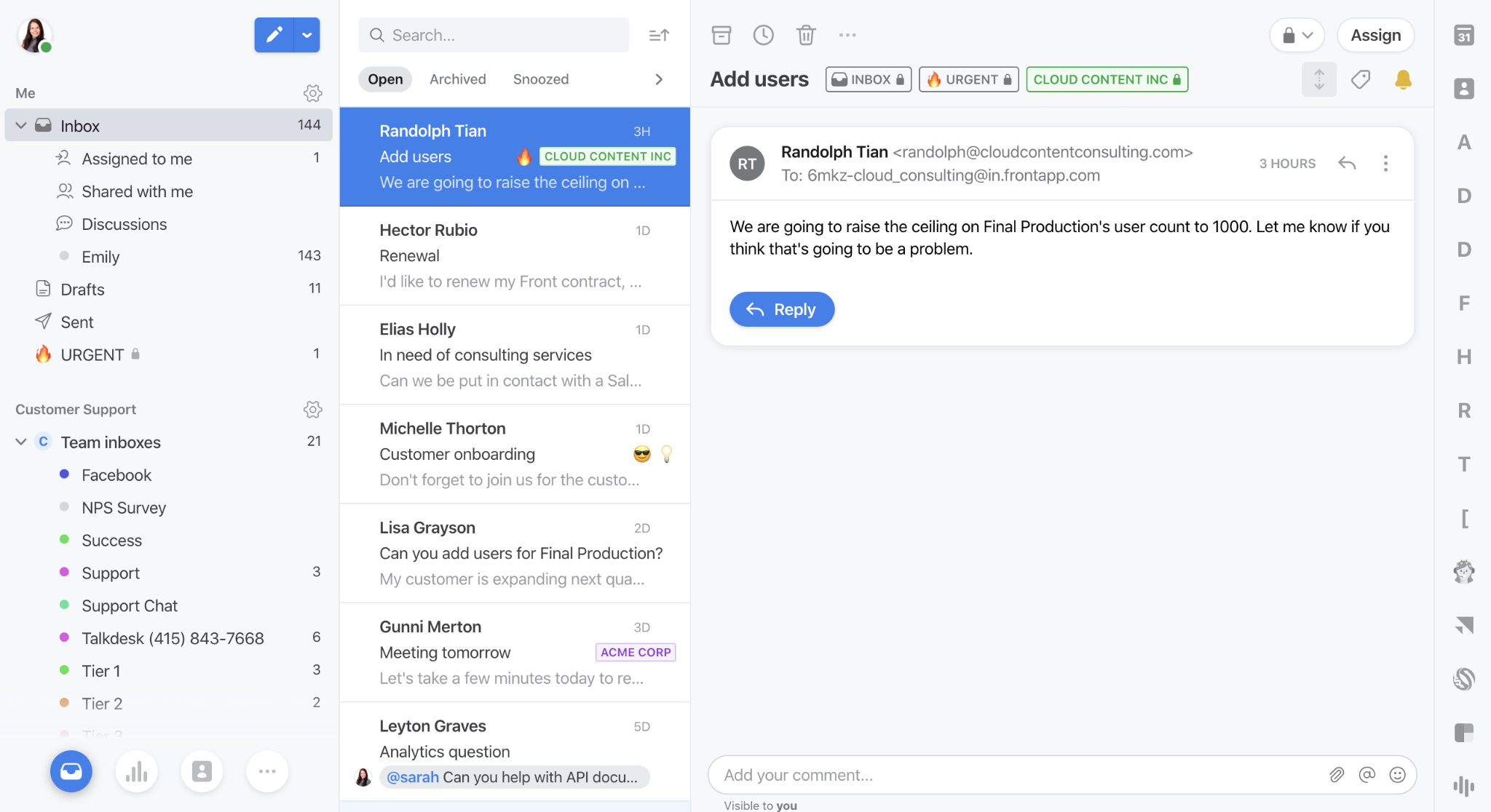Collapse the Inbox section

point(21,124)
